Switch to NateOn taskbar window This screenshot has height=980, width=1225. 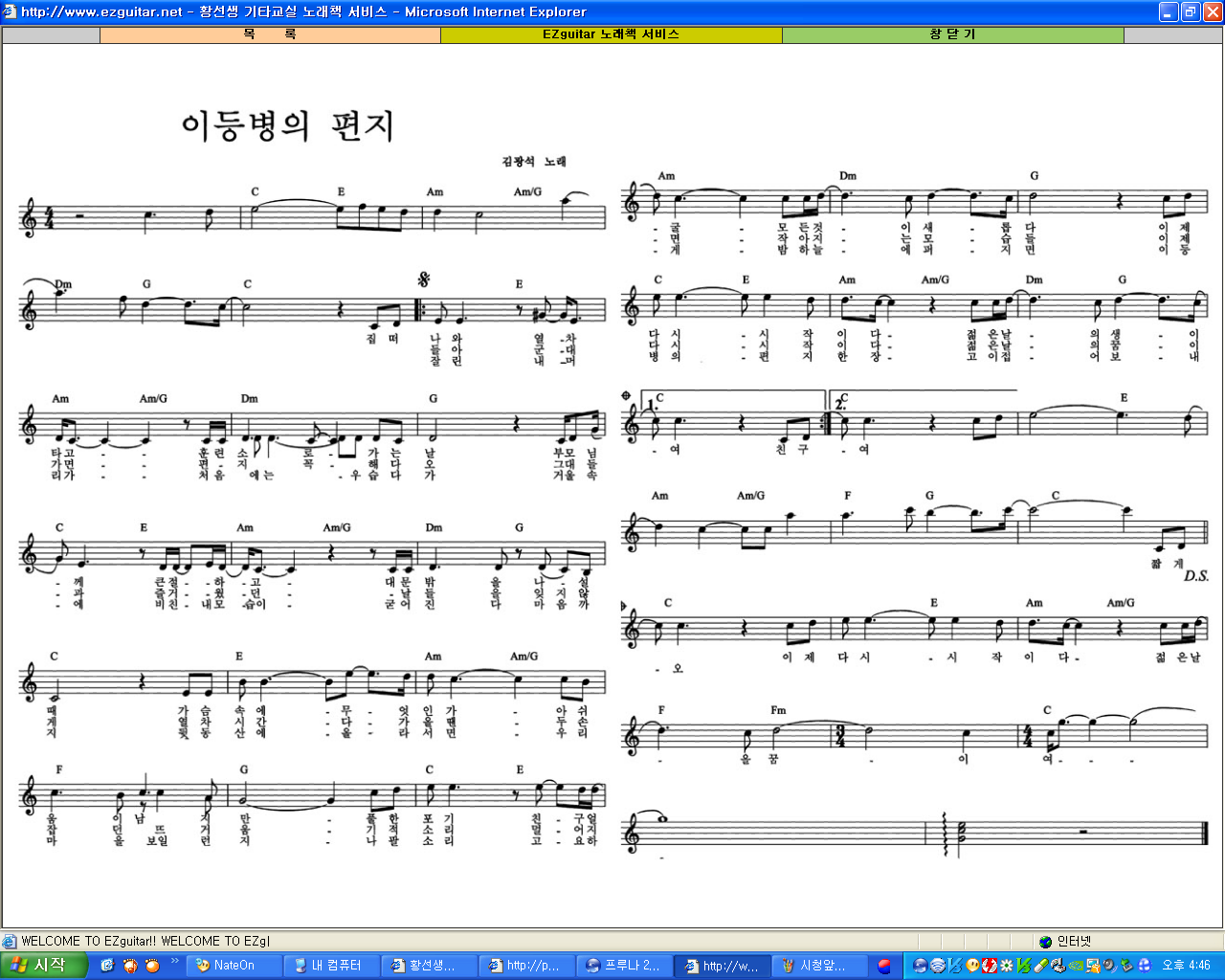point(234,966)
